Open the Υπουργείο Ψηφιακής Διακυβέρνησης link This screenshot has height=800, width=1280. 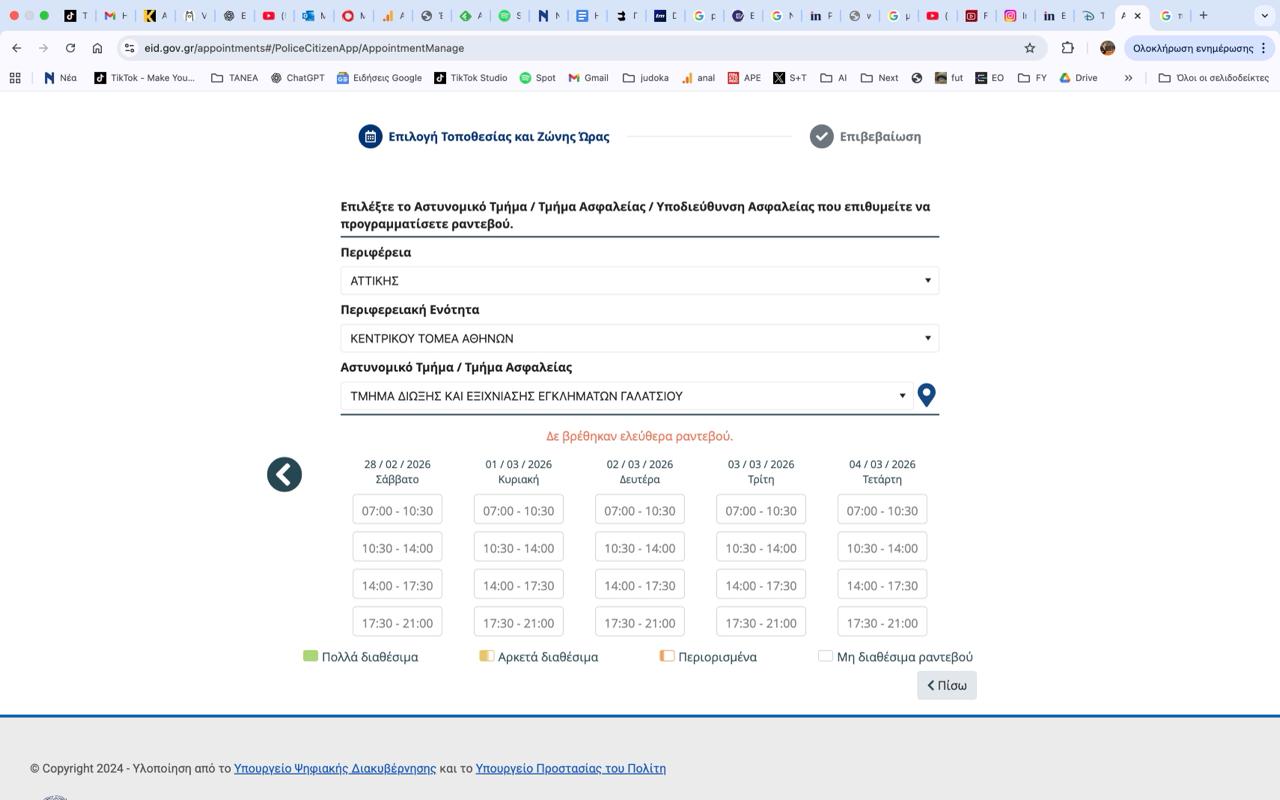click(x=335, y=768)
